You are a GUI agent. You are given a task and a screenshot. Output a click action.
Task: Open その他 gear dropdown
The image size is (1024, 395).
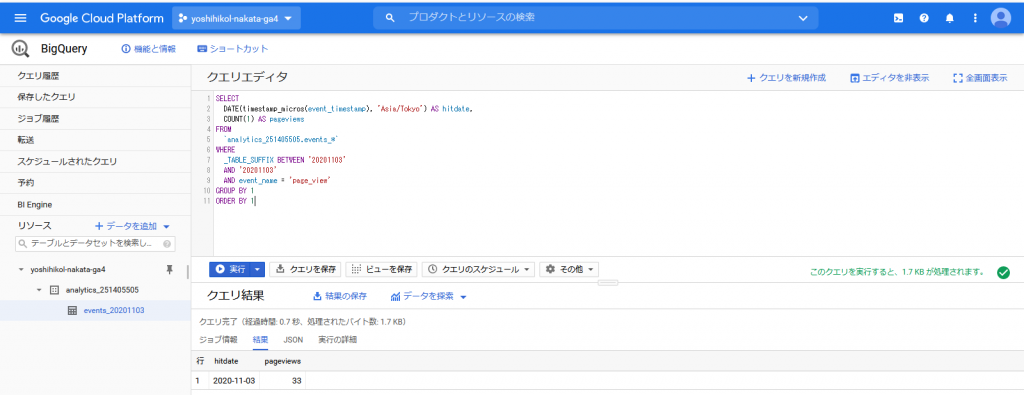569,269
